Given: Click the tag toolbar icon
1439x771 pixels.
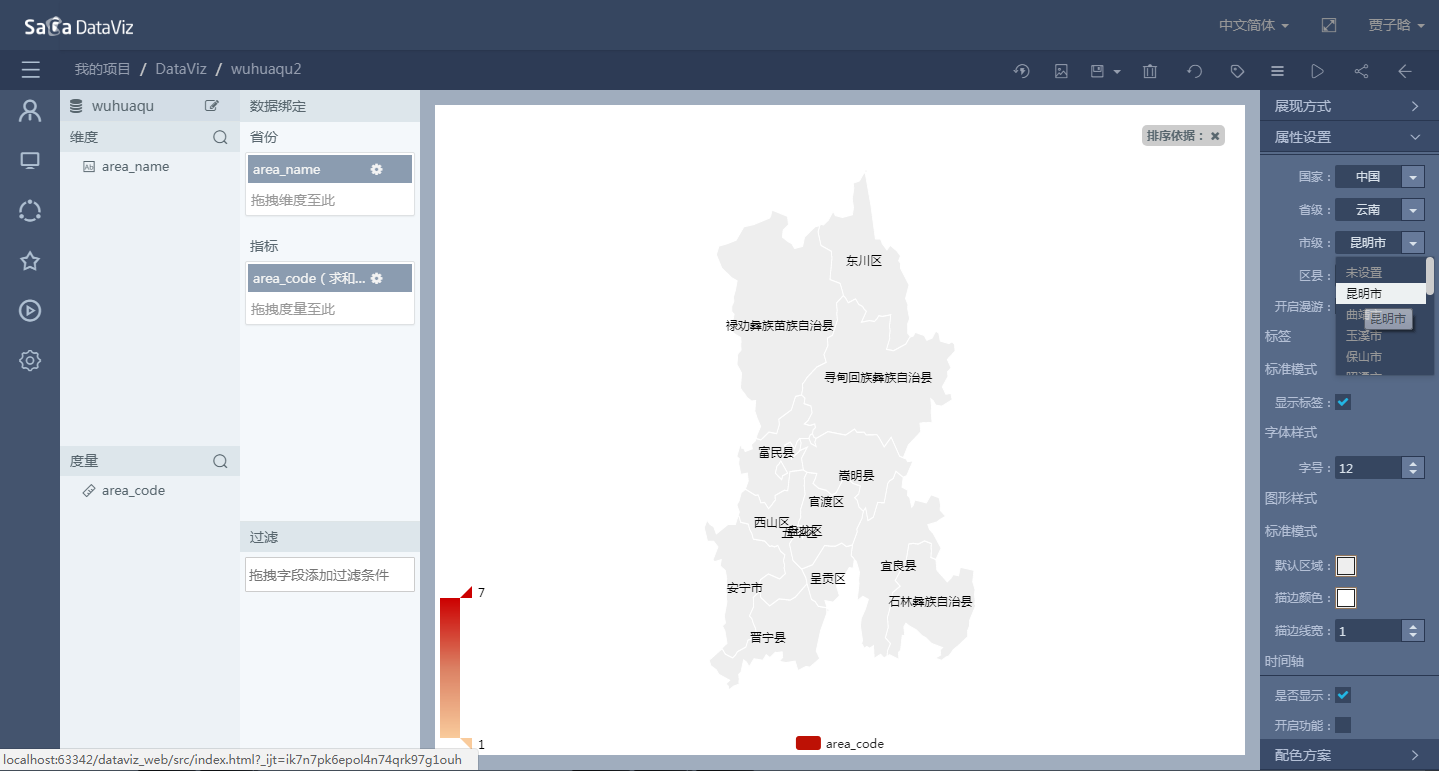Looking at the screenshot, I should click(1237, 71).
